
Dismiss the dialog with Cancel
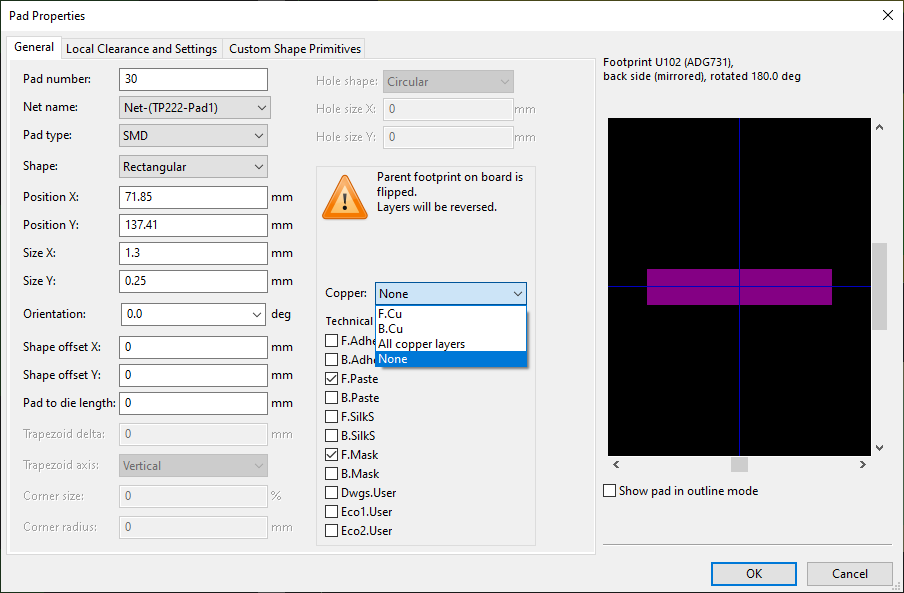[x=849, y=573]
